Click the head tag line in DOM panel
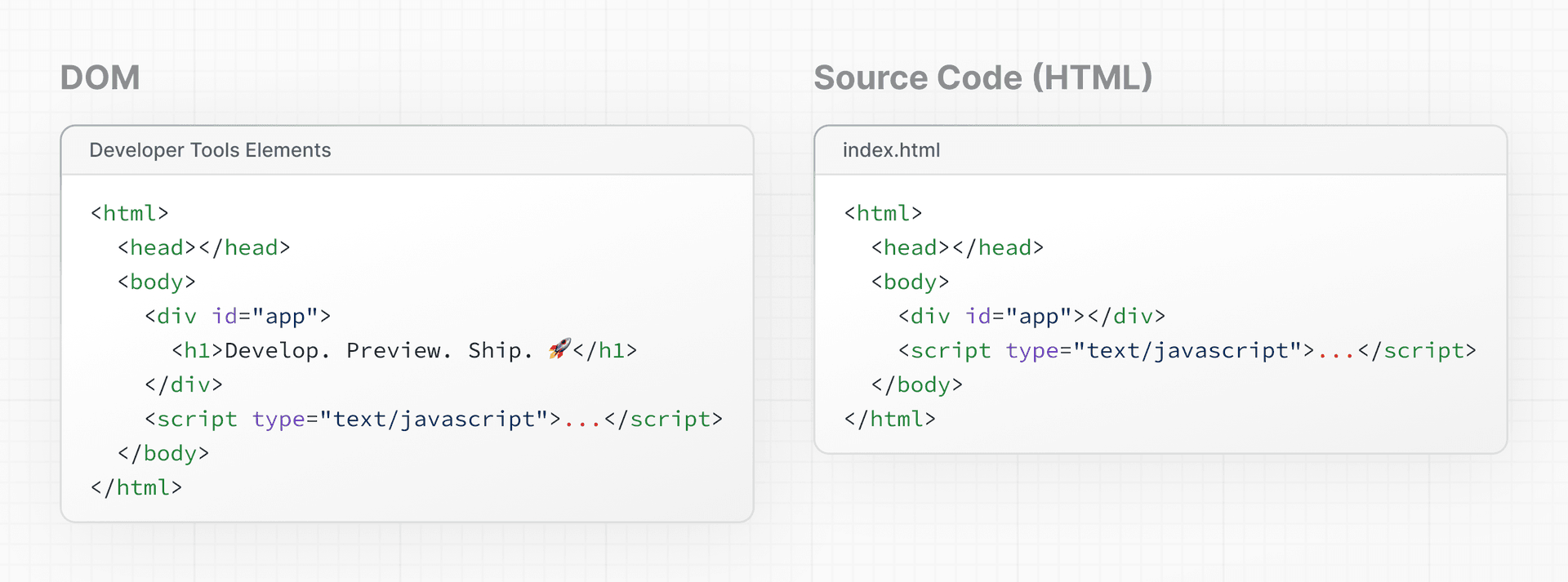The image size is (1568, 582). click(204, 247)
